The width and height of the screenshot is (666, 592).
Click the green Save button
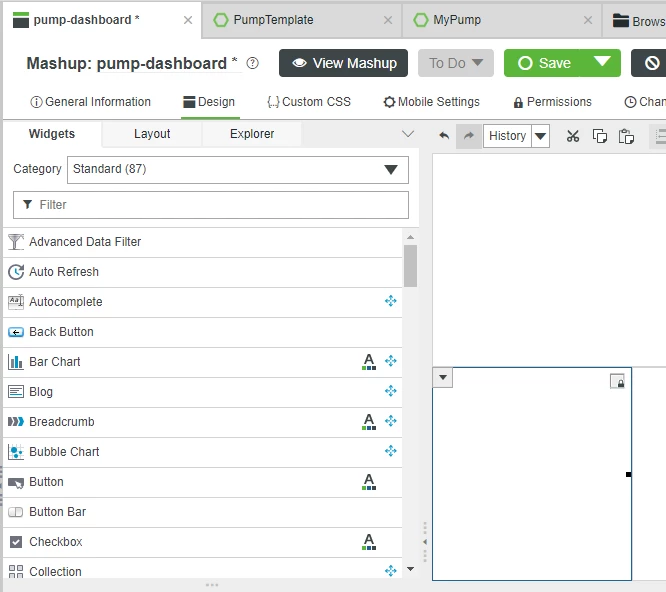click(544, 63)
